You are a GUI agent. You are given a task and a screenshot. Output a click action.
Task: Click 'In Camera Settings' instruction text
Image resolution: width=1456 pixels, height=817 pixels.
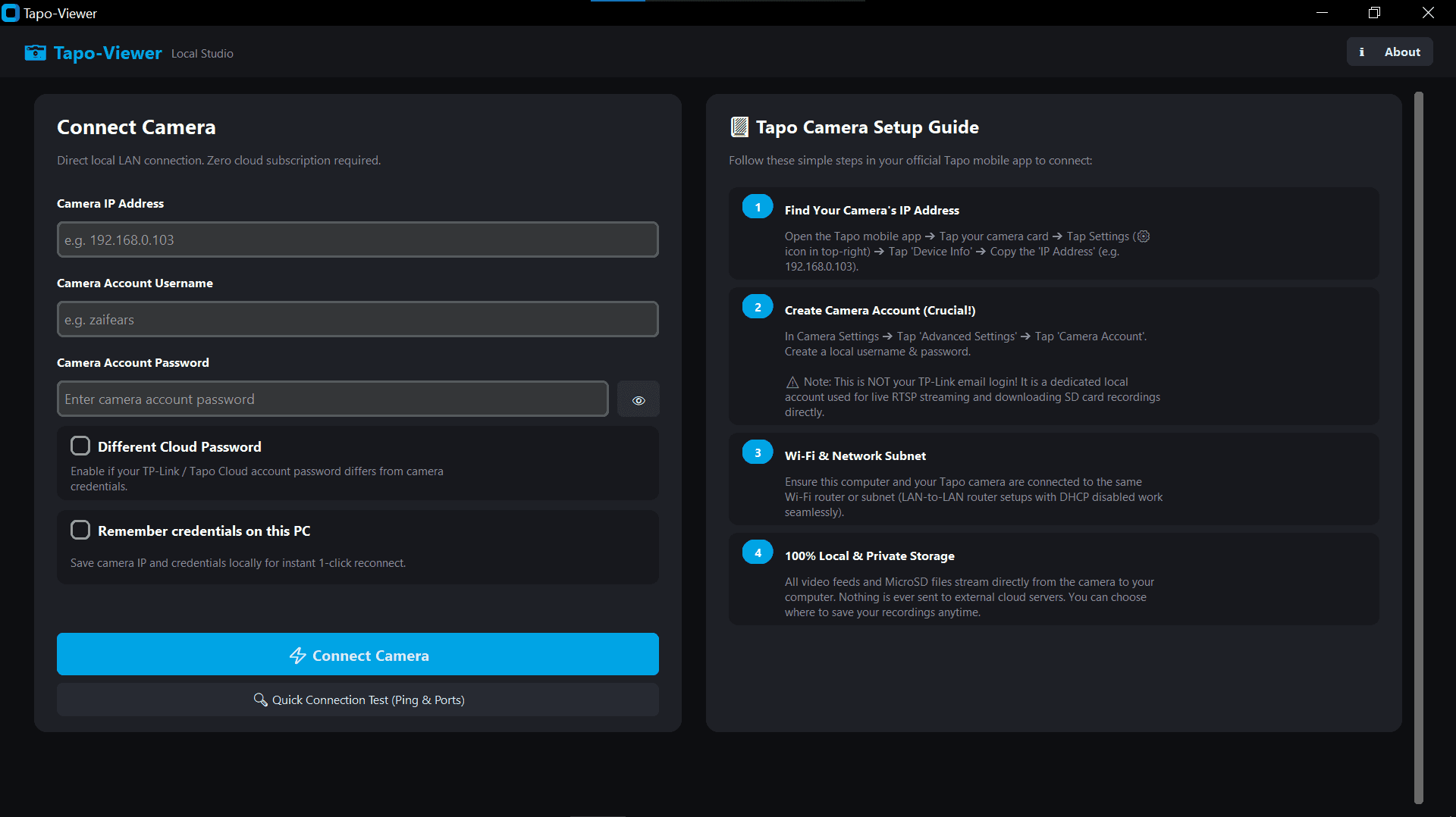coord(965,344)
